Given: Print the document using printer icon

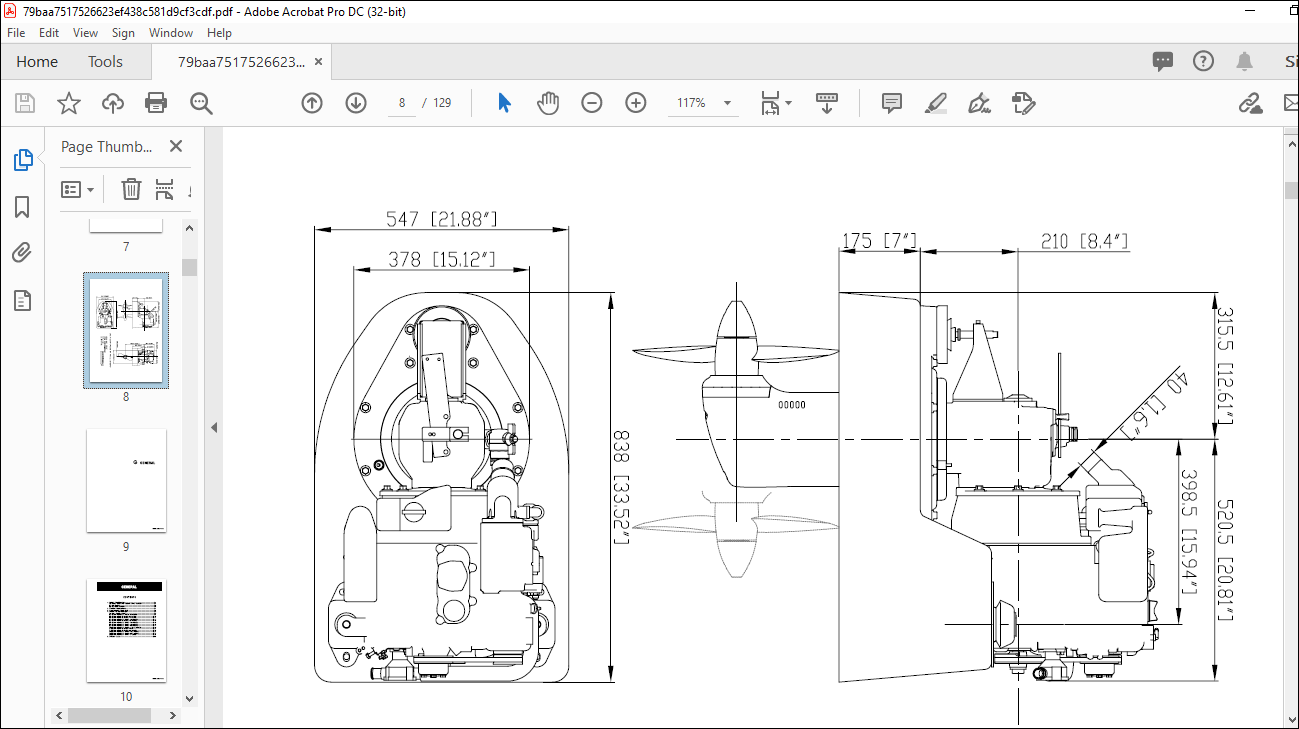Looking at the screenshot, I should tap(156, 103).
